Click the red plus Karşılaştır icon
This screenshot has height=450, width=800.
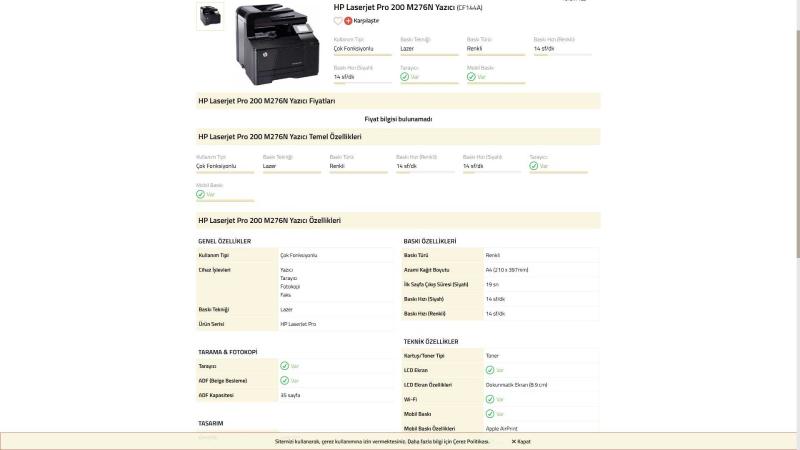[348, 20]
